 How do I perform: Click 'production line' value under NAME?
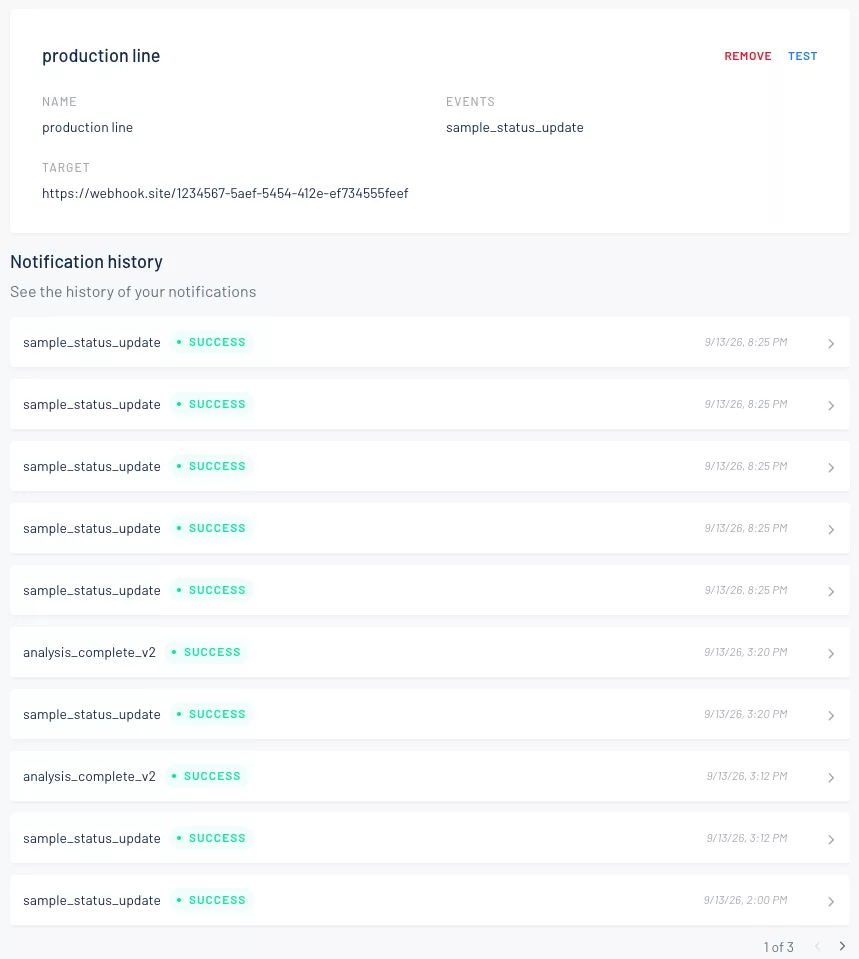pos(87,127)
